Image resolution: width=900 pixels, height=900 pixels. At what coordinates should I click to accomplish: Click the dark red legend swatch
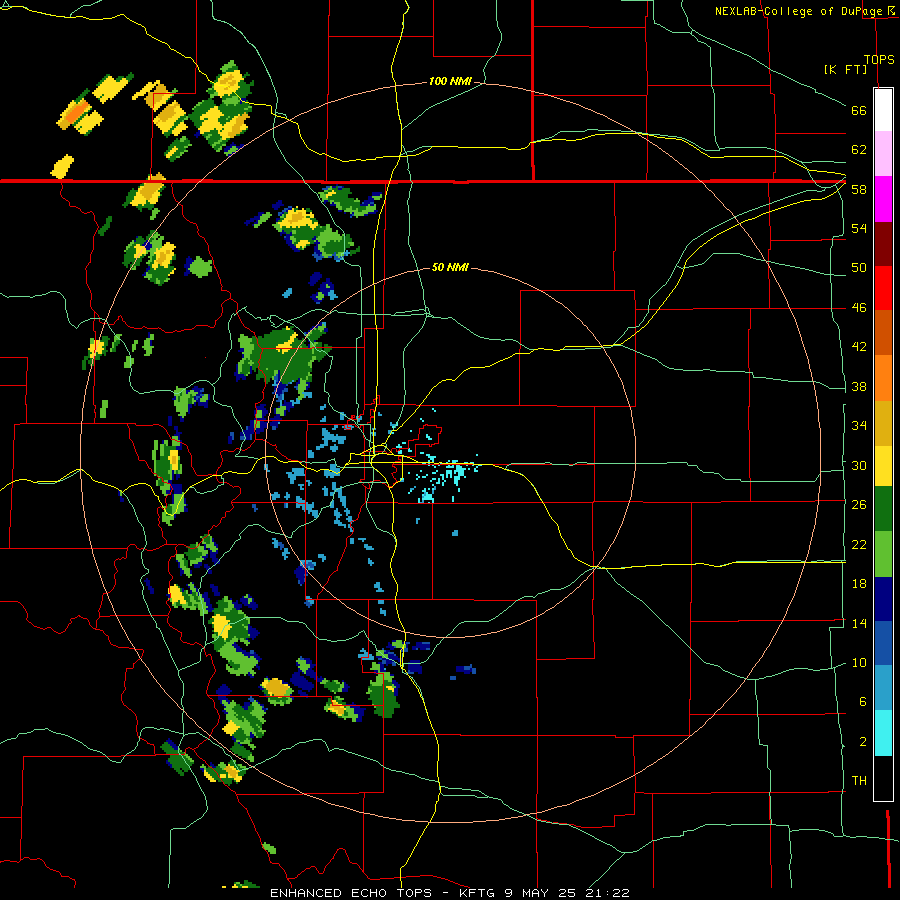click(x=883, y=243)
